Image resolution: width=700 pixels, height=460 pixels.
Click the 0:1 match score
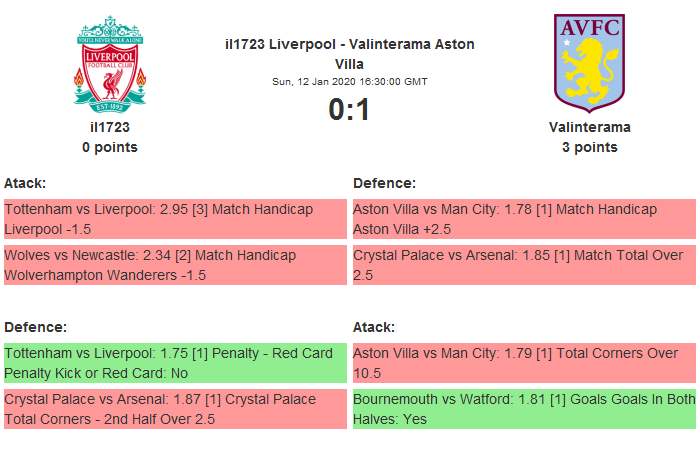(350, 109)
